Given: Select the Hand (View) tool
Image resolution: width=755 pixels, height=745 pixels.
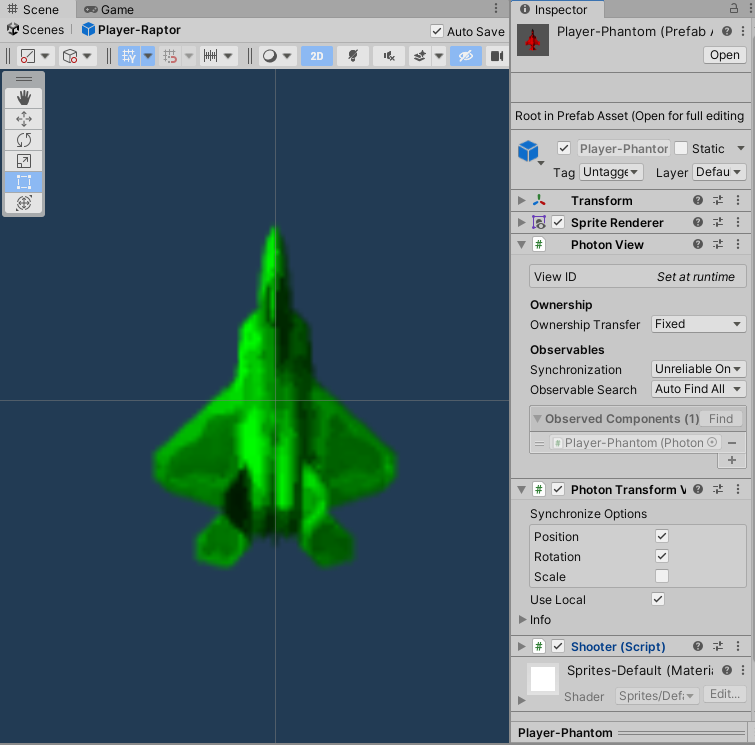Looking at the screenshot, I should [x=24, y=98].
